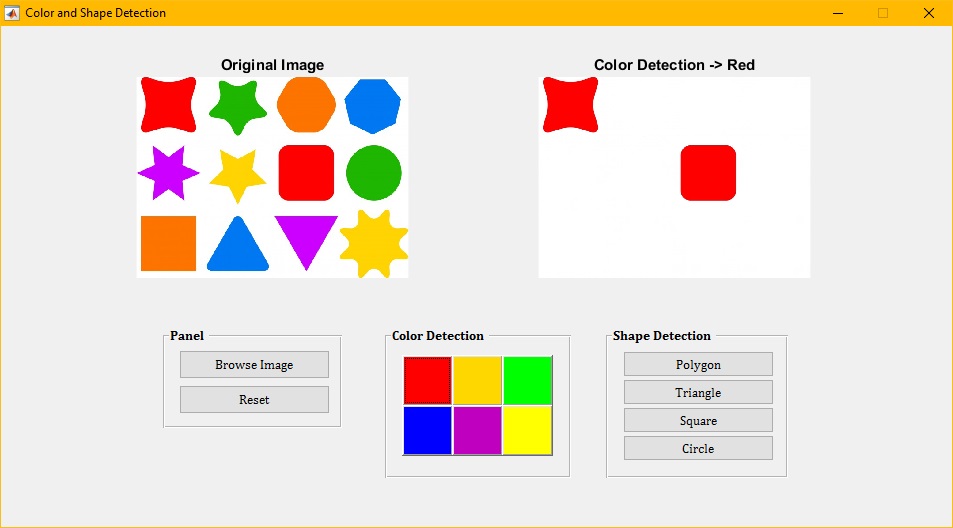The height and width of the screenshot is (528, 953).
Task: Select the Square shape detection button
Action: tap(698, 421)
